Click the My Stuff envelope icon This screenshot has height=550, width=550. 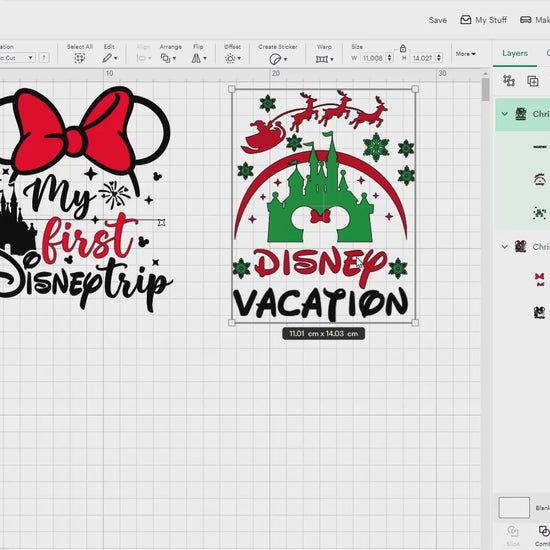[x=465, y=20]
